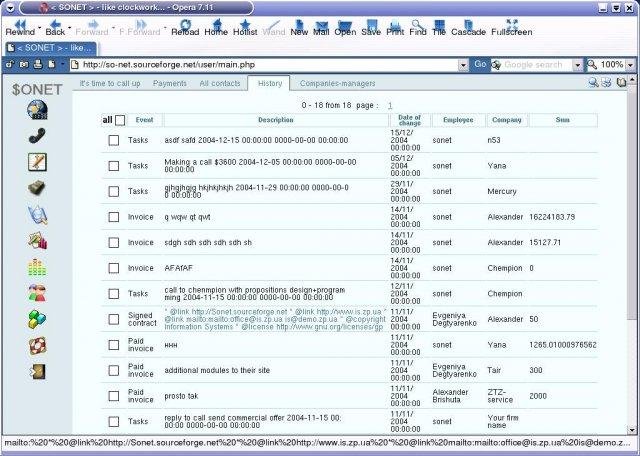Open the Home page icon
640x456 pixels.
(216, 28)
